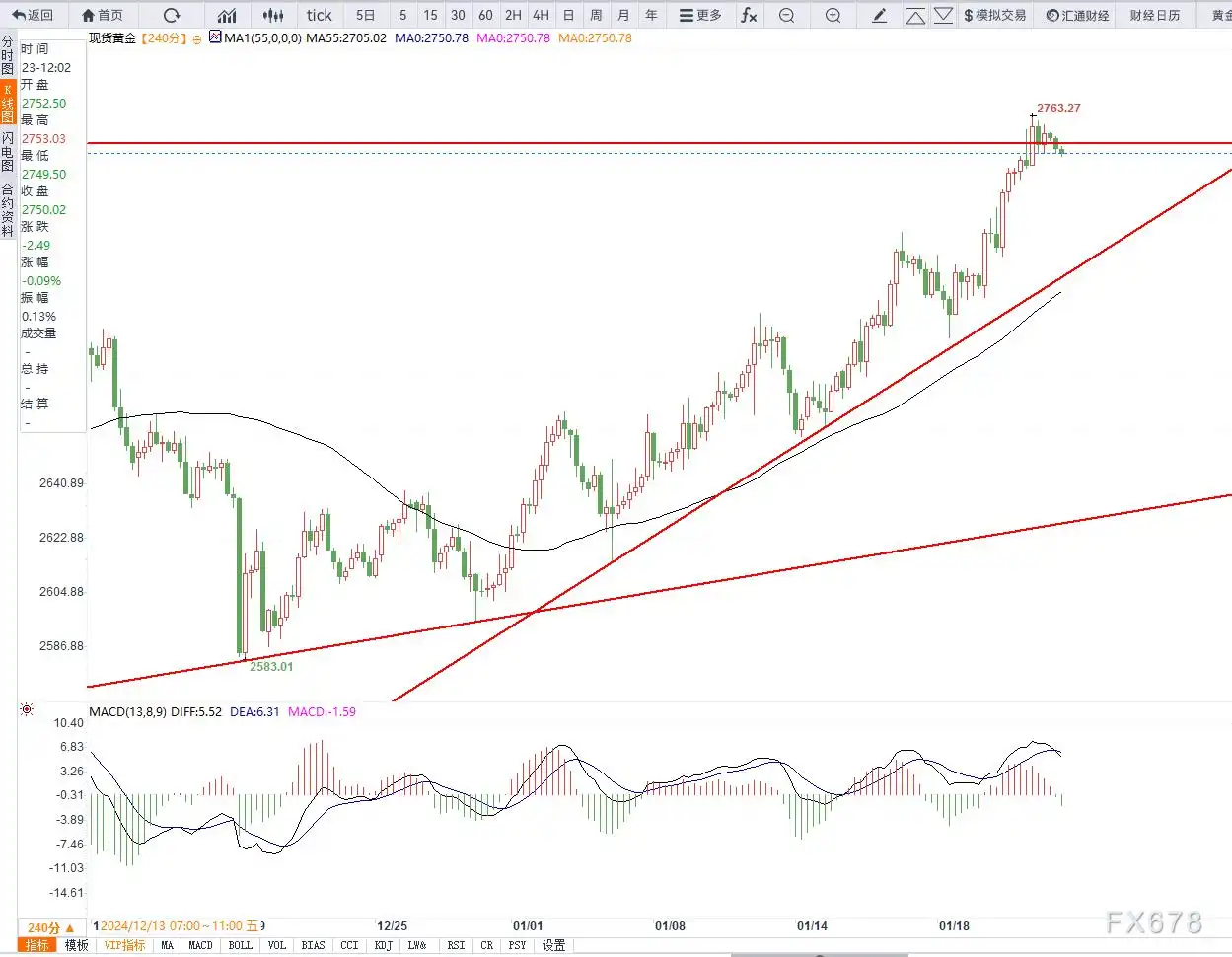Screen dimensions: 1232x957
Task: Select the 2H period
Action: [x=513, y=15]
